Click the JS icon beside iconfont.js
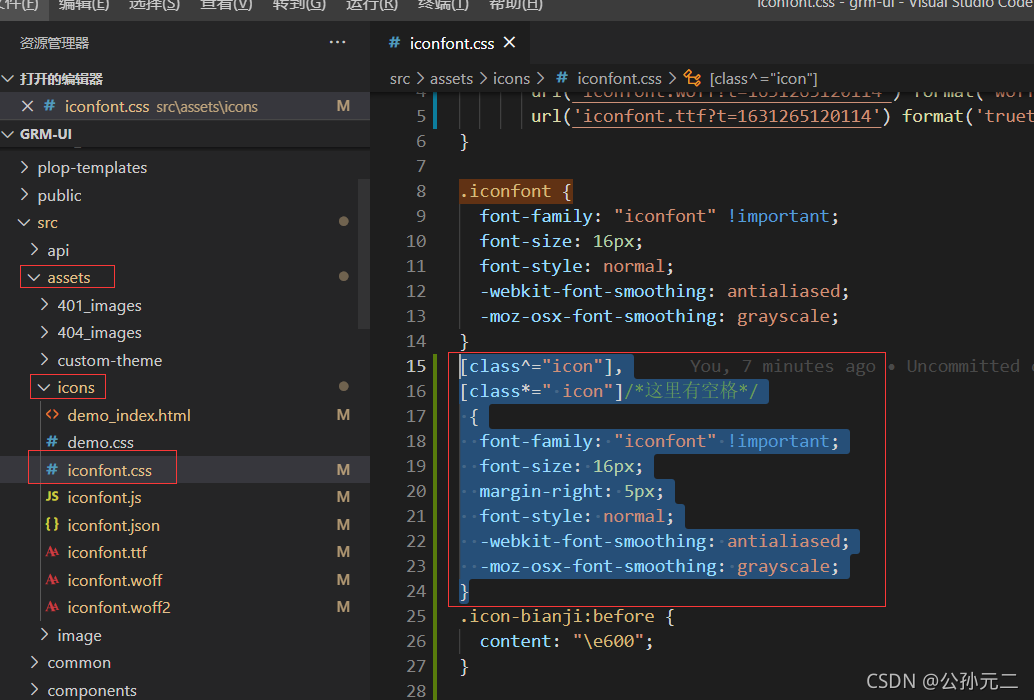1034x700 pixels. point(52,496)
